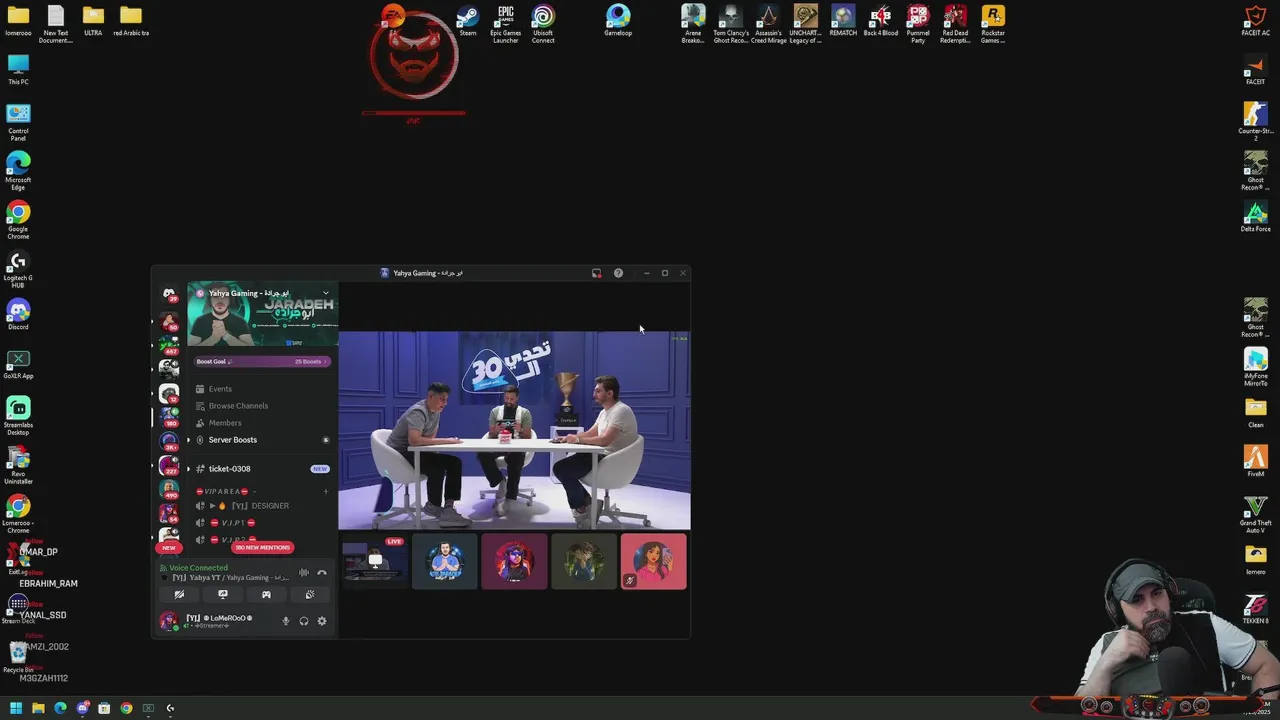Image resolution: width=1280 pixels, height=720 pixels.
Task: Select the pink muted participant tile
Action: click(x=654, y=561)
